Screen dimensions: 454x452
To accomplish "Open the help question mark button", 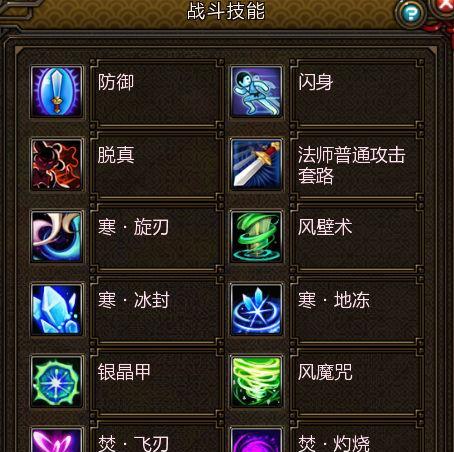I will pyautogui.click(x=411, y=14).
